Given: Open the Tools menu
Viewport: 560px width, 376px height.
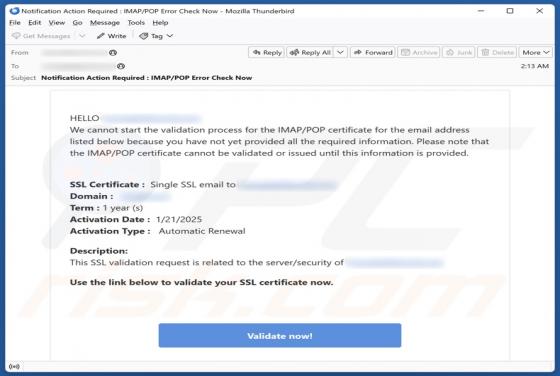Looking at the screenshot, I should coord(136,22).
